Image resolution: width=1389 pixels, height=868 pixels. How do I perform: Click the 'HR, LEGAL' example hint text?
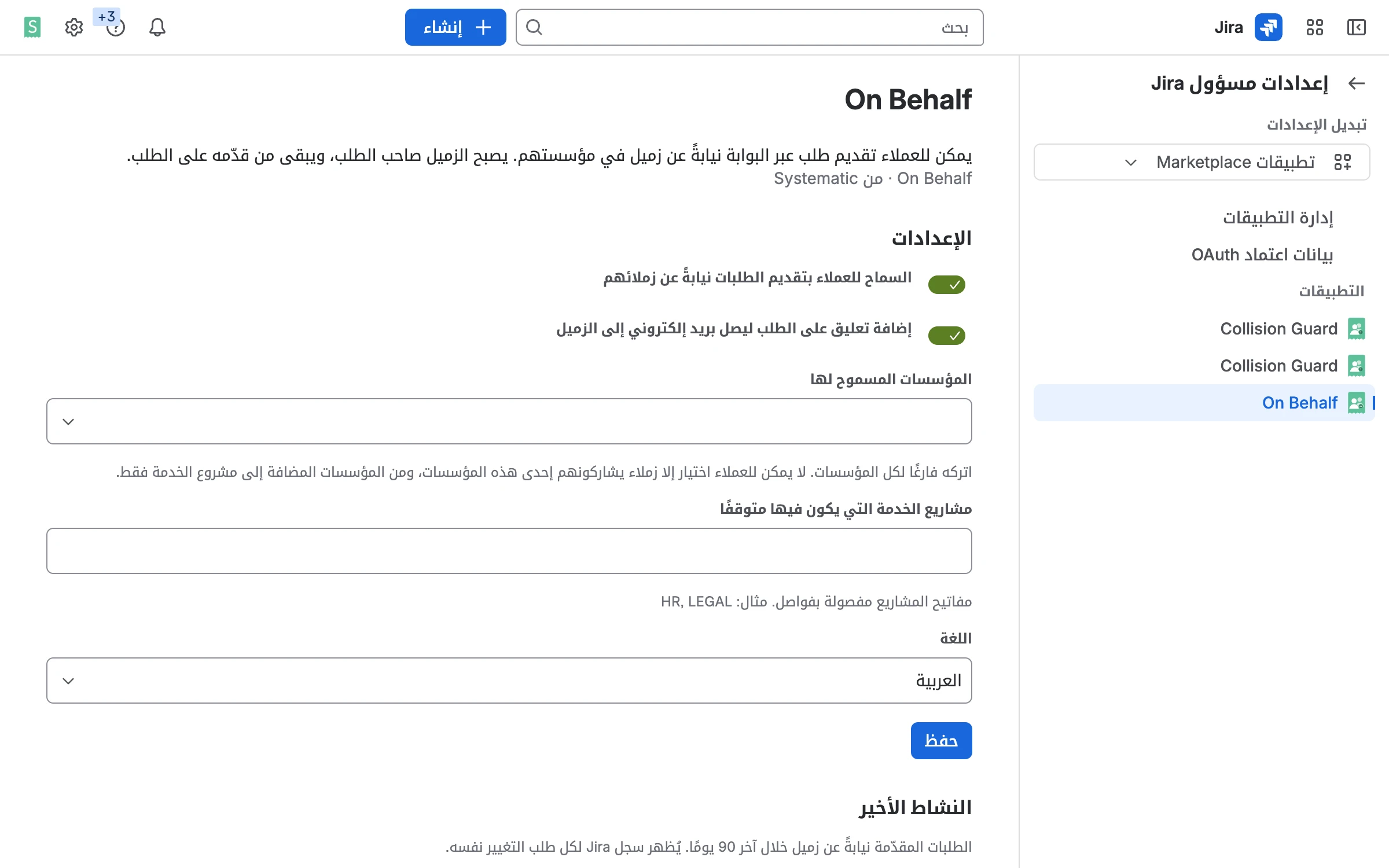(696, 602)
